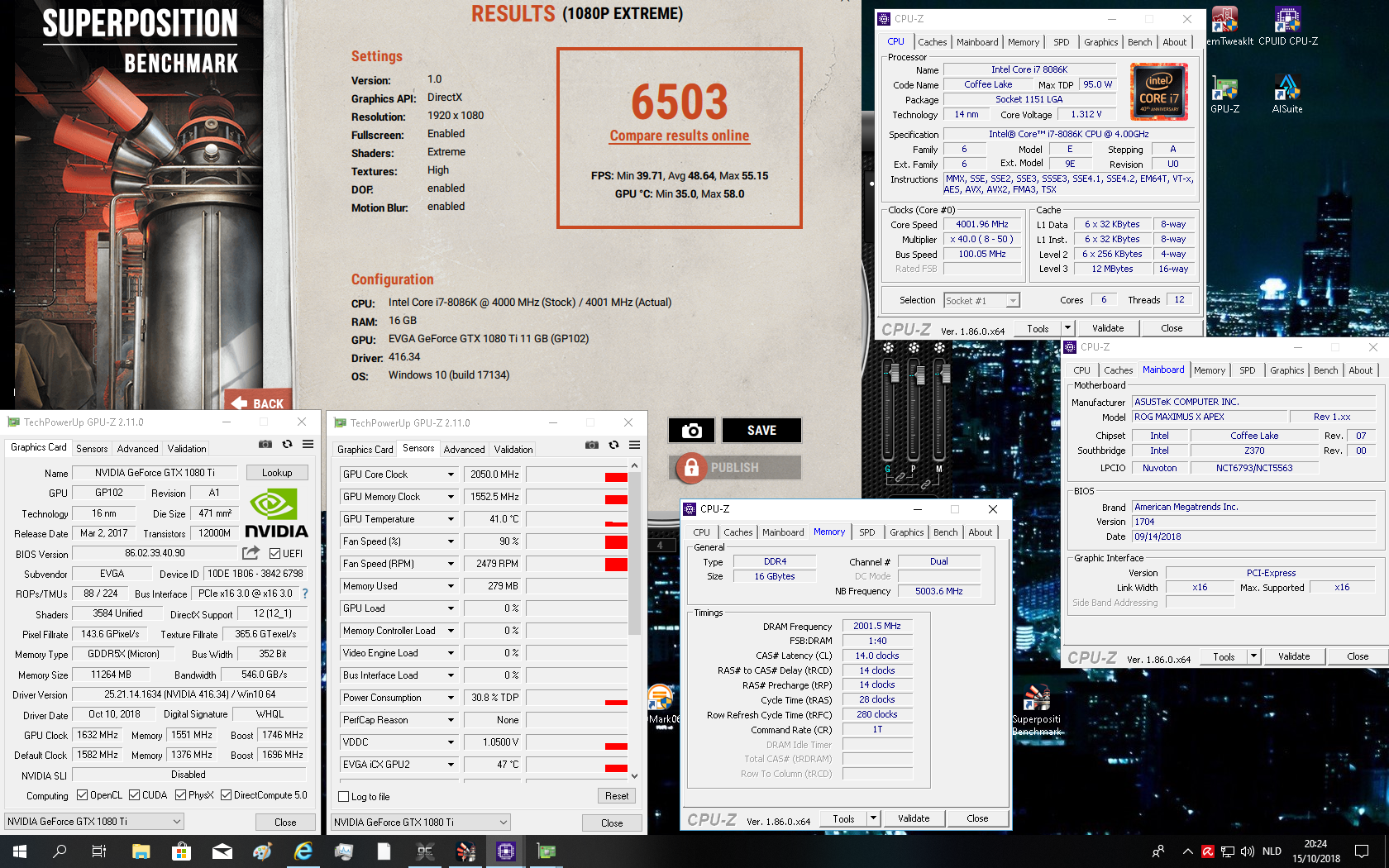Click PUBLISH button in Superposition
Image resolution: width=1389 pixels, height=868 pixels.
(x=734, y=468)
